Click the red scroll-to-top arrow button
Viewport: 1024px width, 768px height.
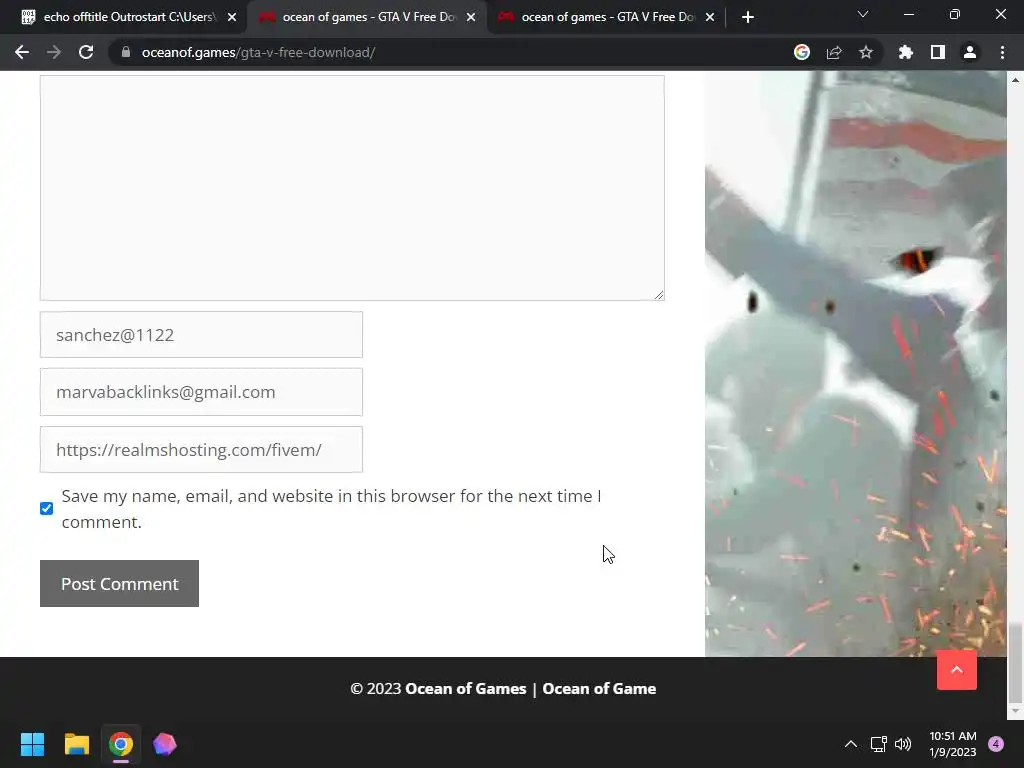click(x=957, y=669)
